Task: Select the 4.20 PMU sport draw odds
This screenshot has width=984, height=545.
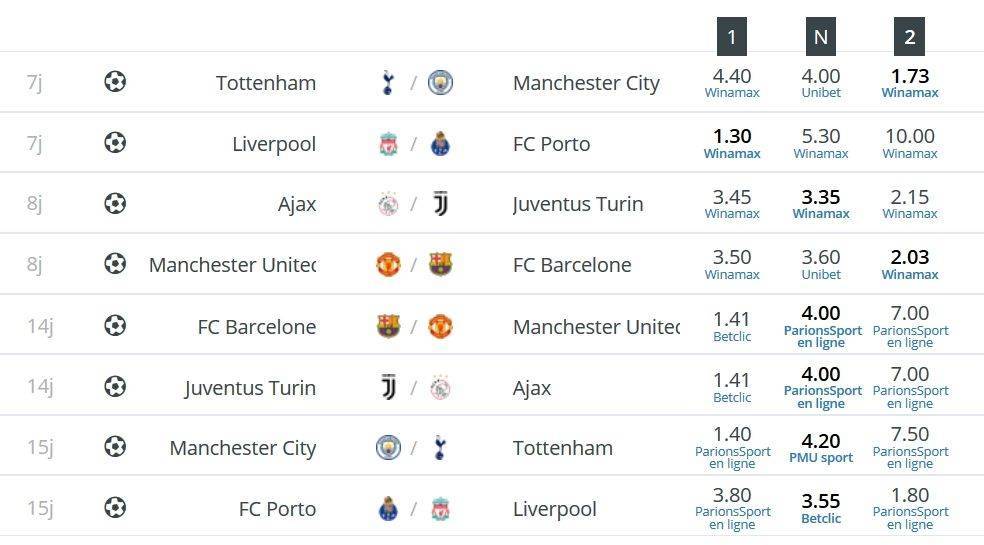Action: coord(821,448)
